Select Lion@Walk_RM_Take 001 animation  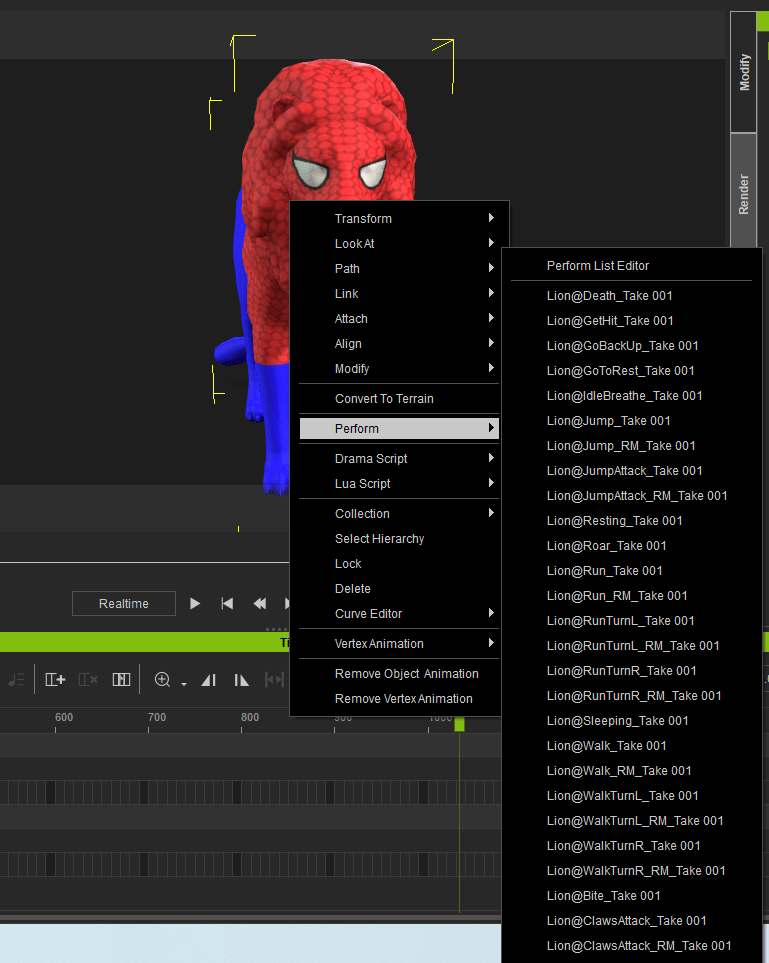coord(631,771)
